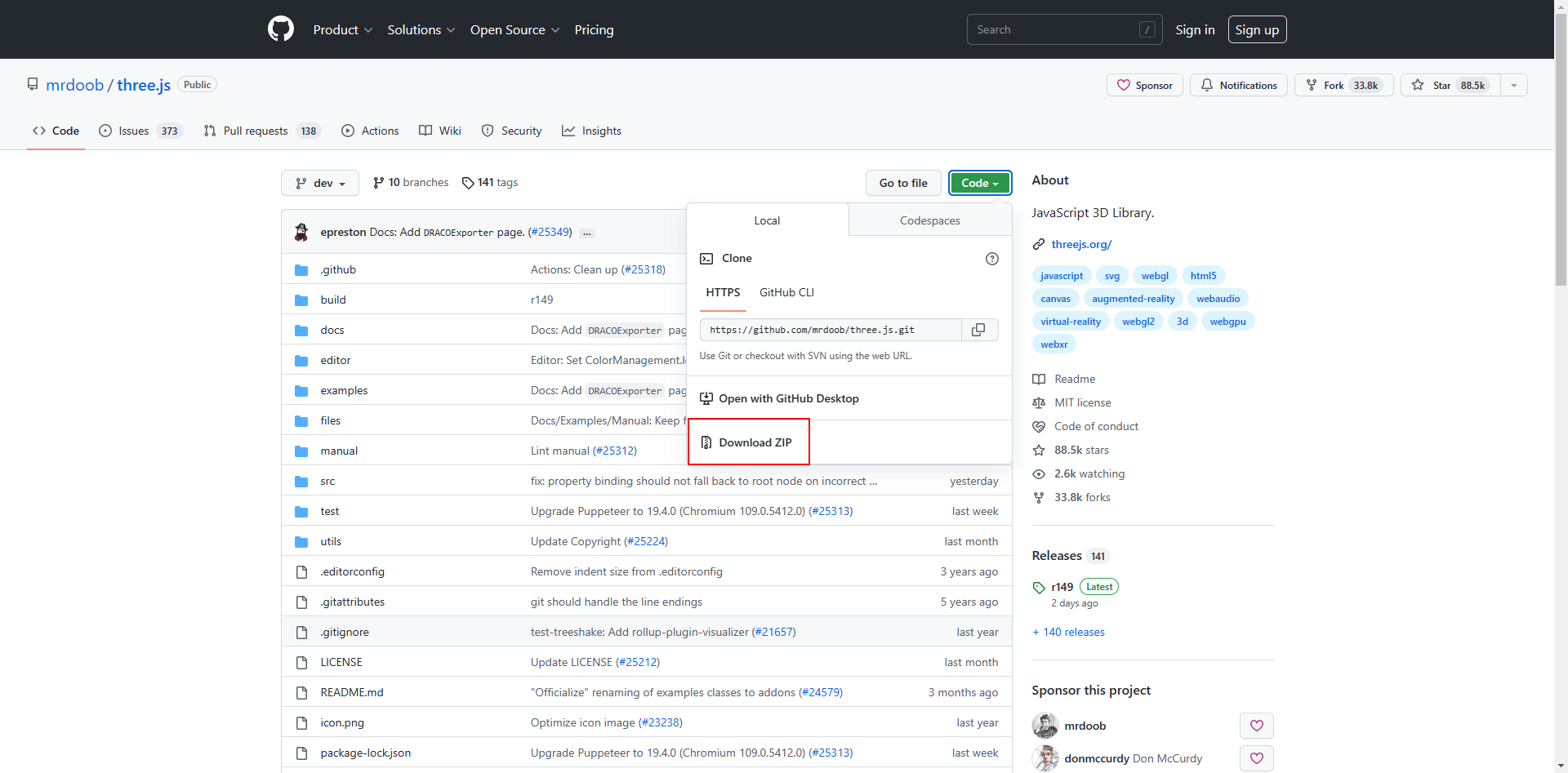Open the Security tab
Screen dimensions: 1568x773
(x=512, y=131)
